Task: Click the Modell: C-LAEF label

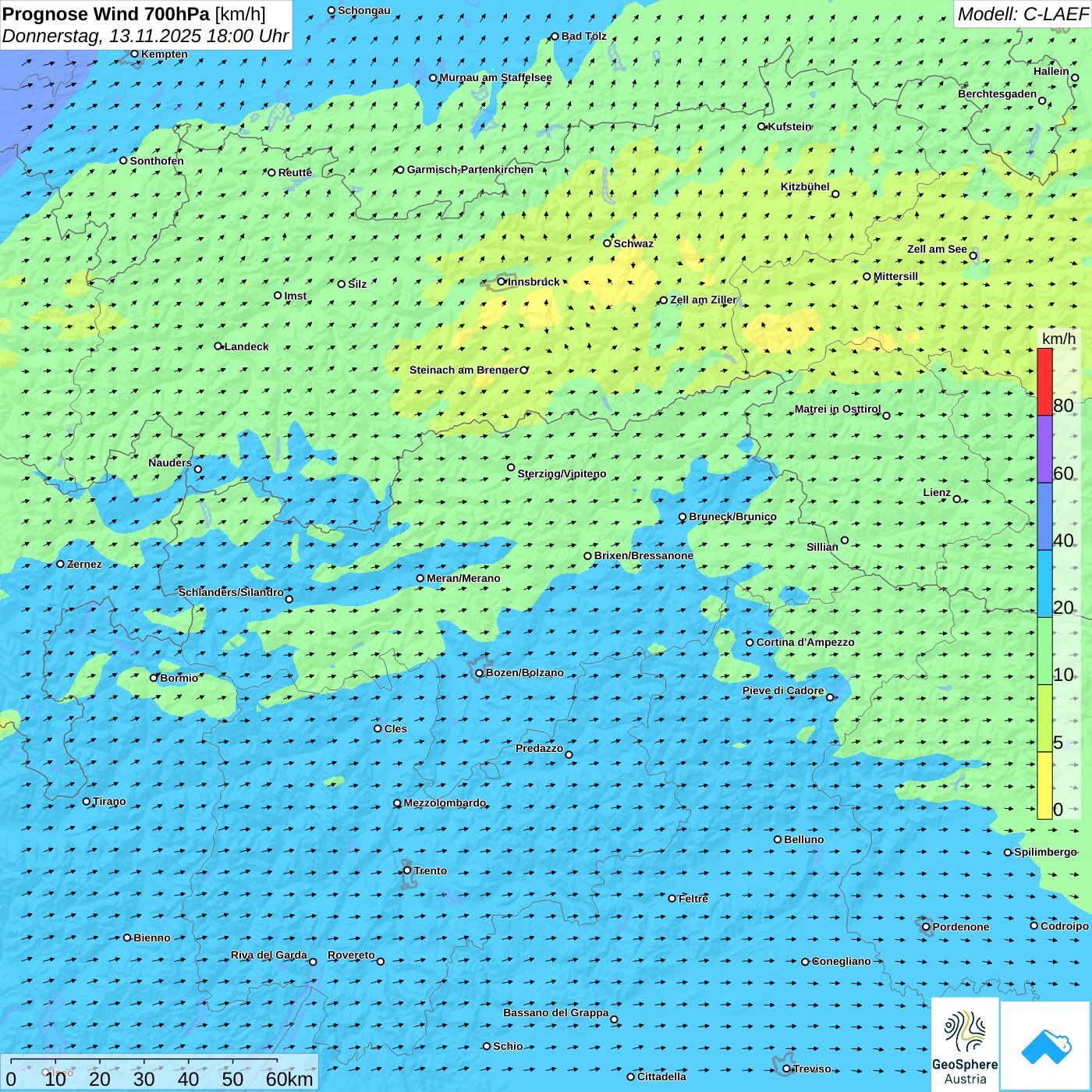Action: (x=1022, y=14)
